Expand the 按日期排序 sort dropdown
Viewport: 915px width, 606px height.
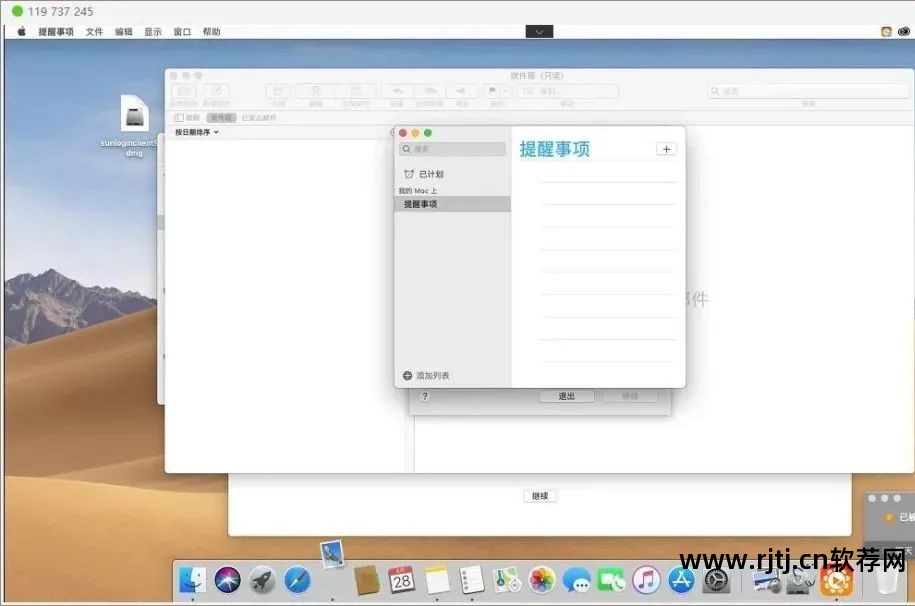point(197,132)
